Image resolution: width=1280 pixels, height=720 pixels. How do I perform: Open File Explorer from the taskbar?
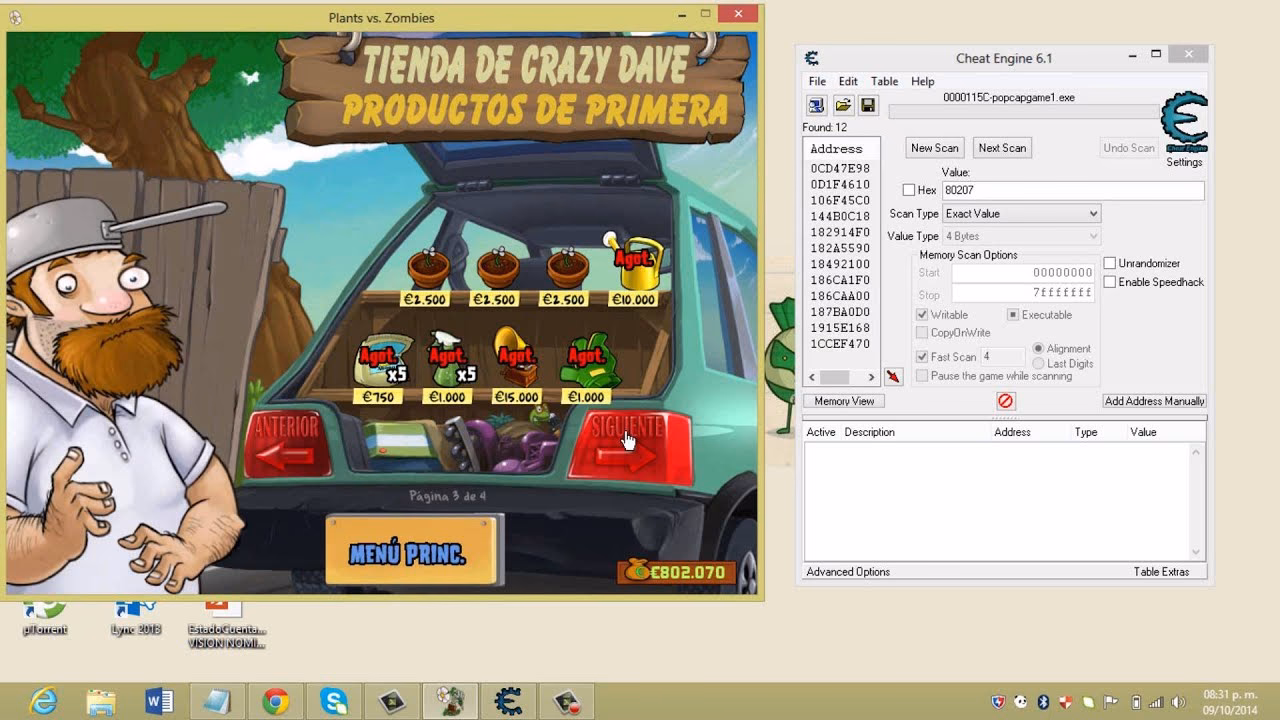(x=101, y=701)
